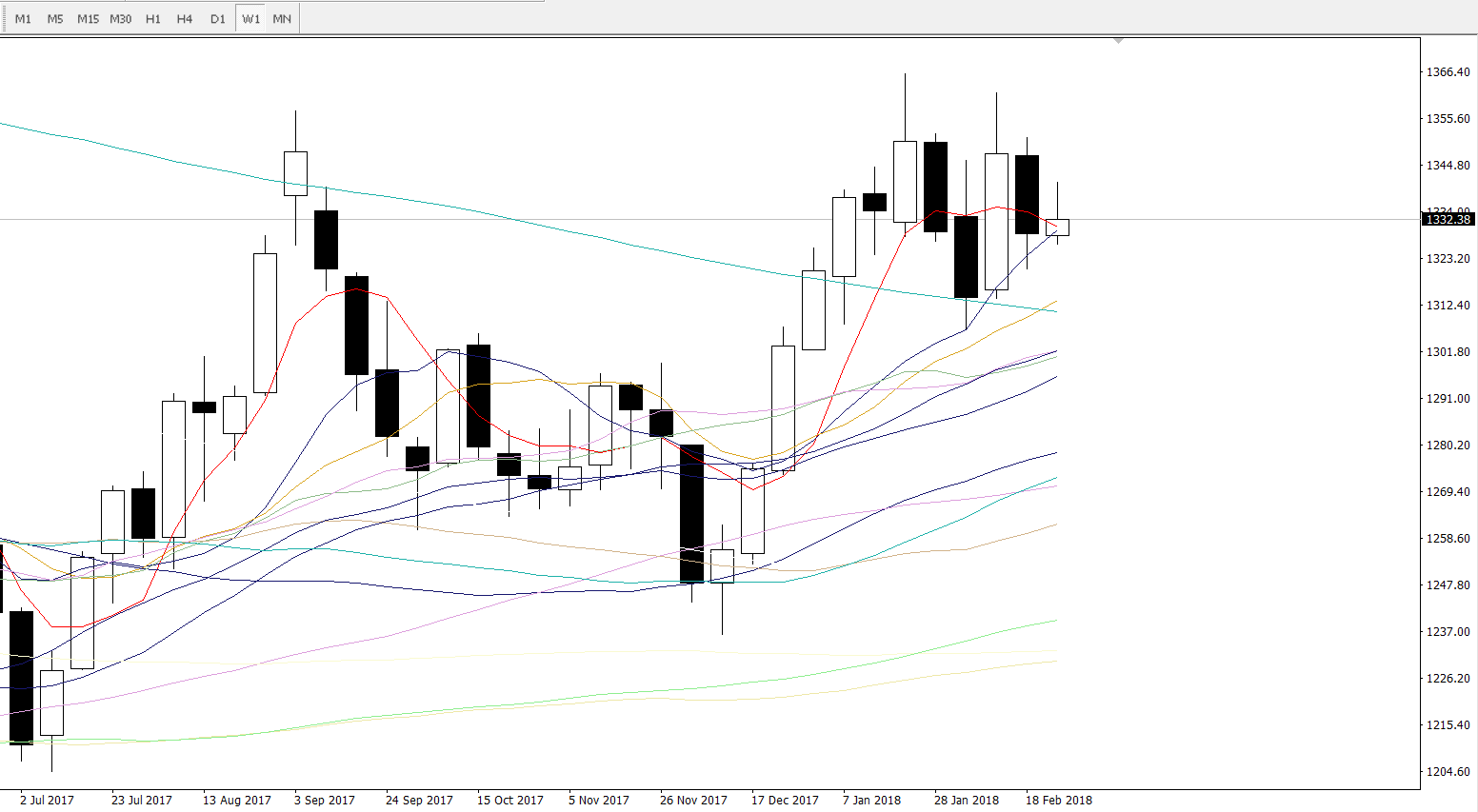This screenshot has width=1478, height=812.
Task: Click the gray chart shift triangle marker
Action: (1118, 41)
